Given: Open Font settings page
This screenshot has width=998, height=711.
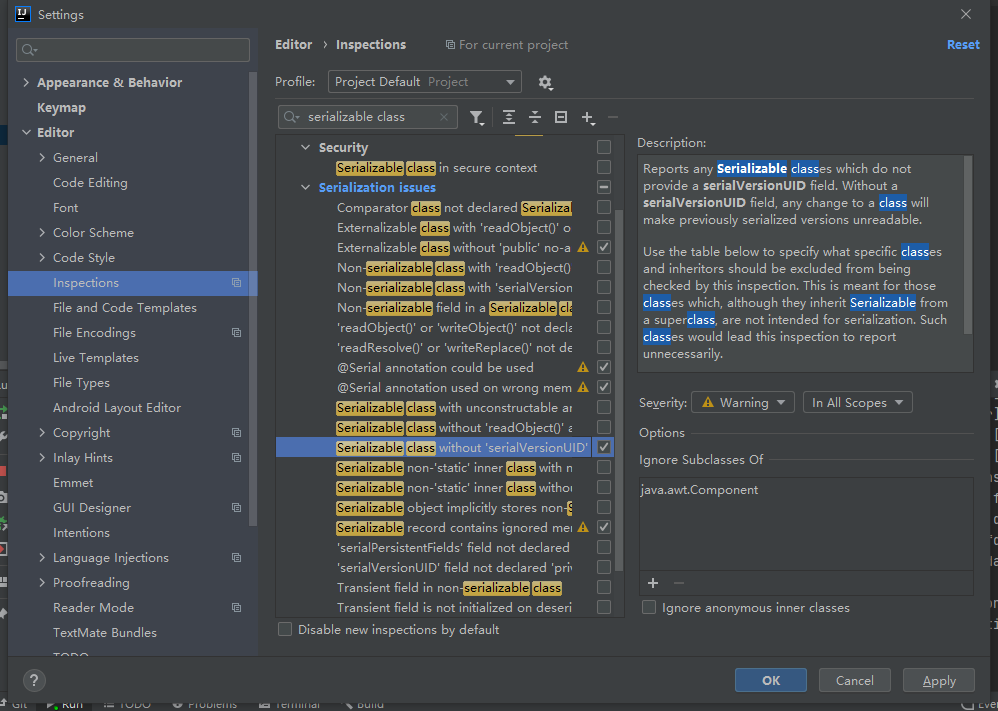Looking at the screenshot, I should (x=66, y=208).
